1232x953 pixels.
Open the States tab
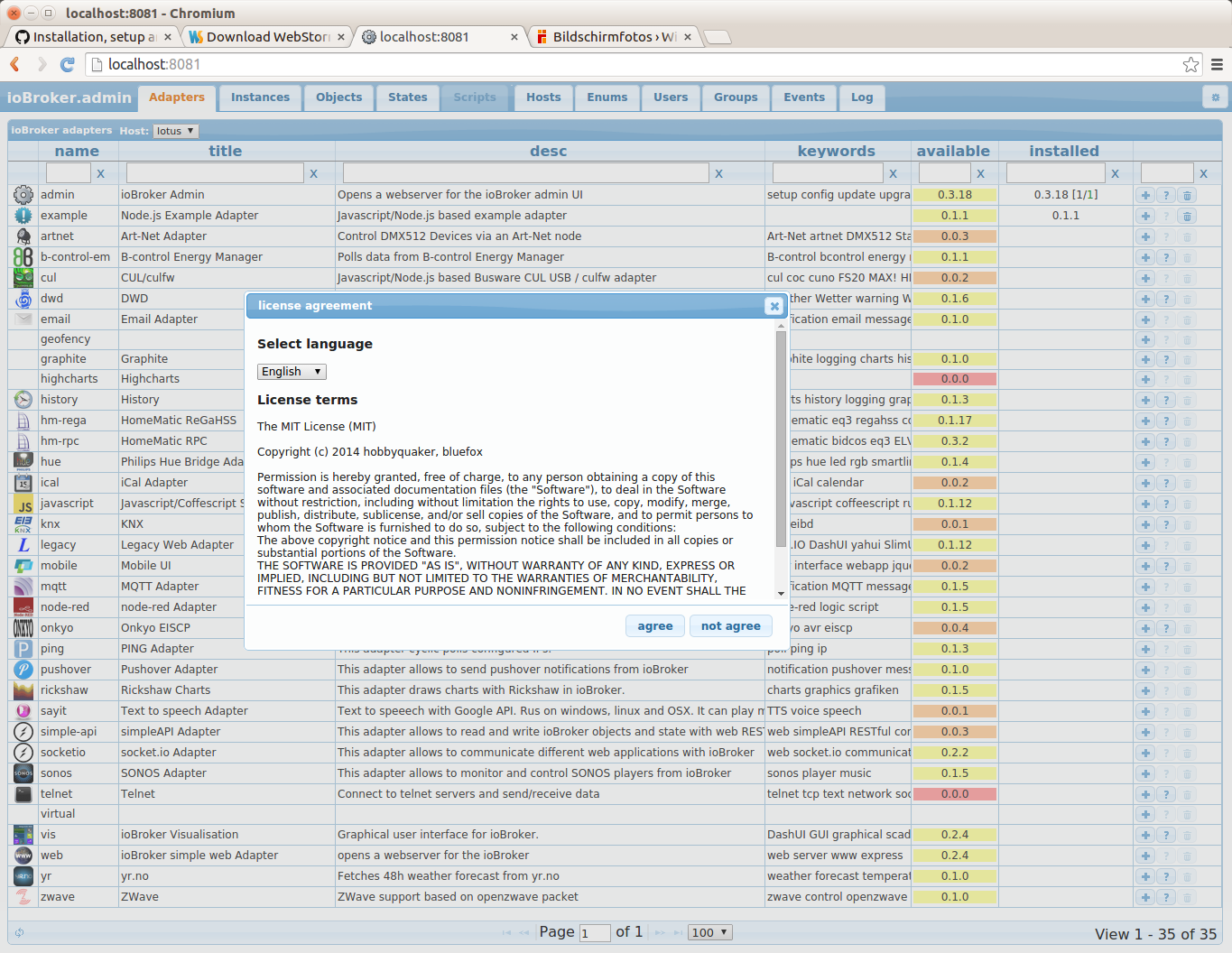pos(408,97)
